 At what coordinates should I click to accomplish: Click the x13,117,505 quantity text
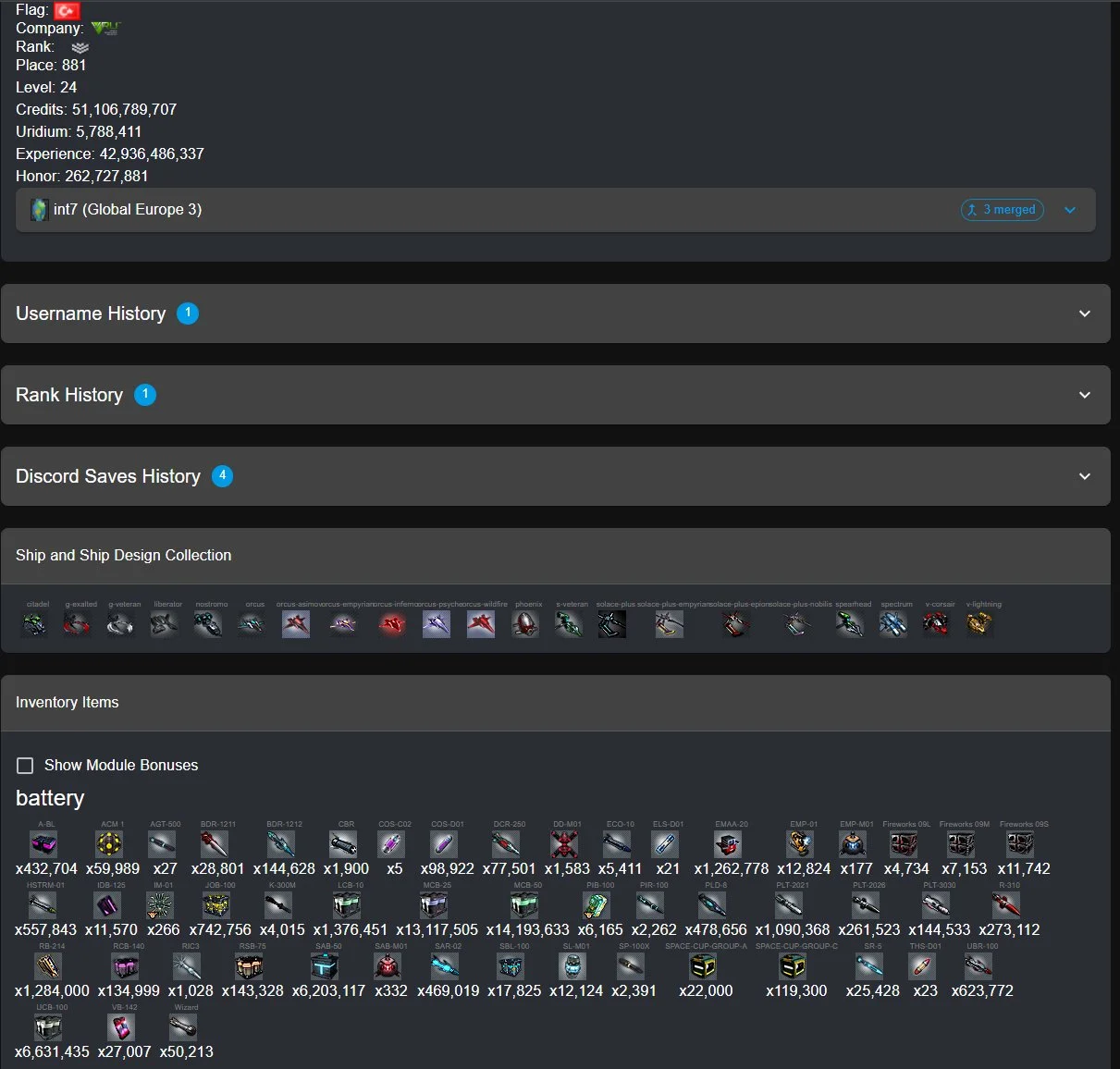point(437,929)
